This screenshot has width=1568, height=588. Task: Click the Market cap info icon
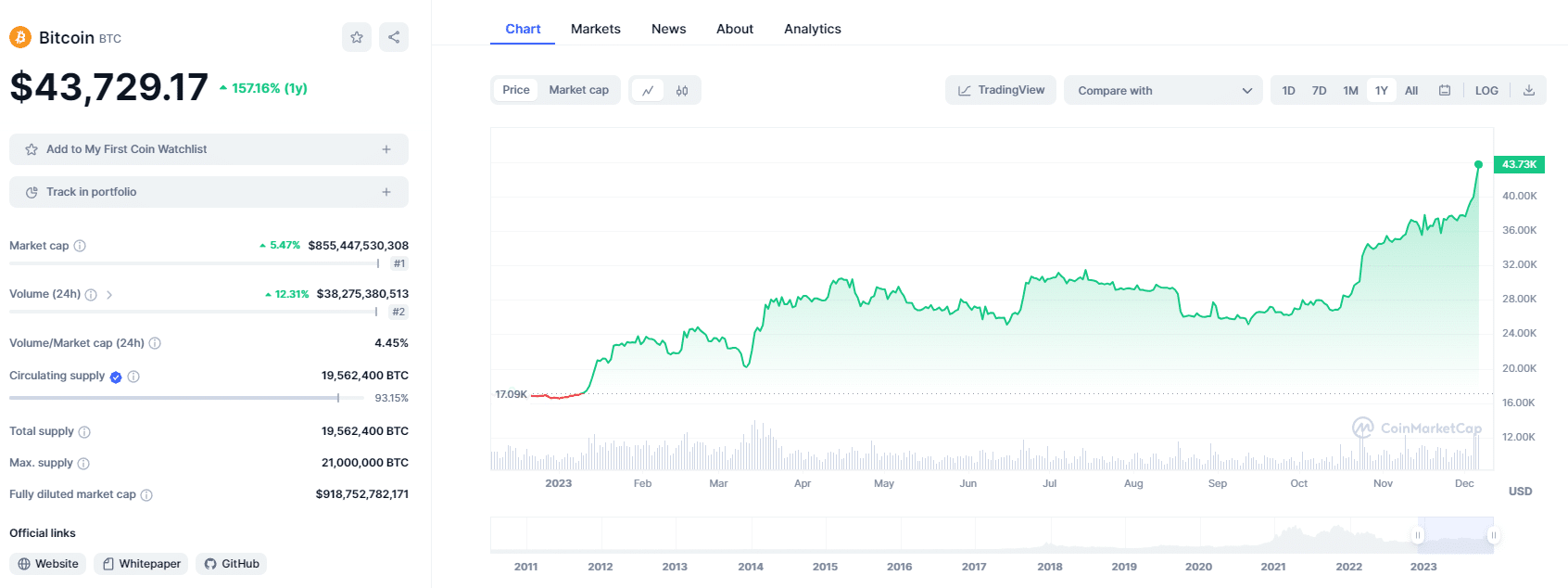(80, 246)
